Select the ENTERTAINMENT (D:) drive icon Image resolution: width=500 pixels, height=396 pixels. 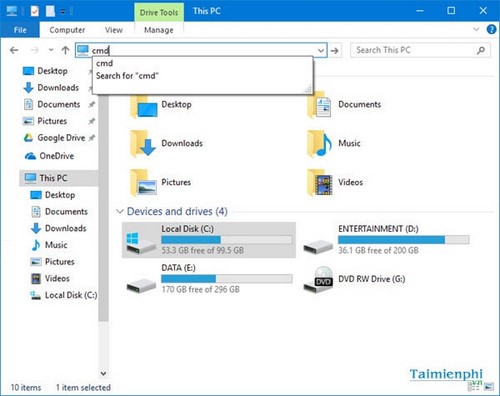[x=318, y=247]
